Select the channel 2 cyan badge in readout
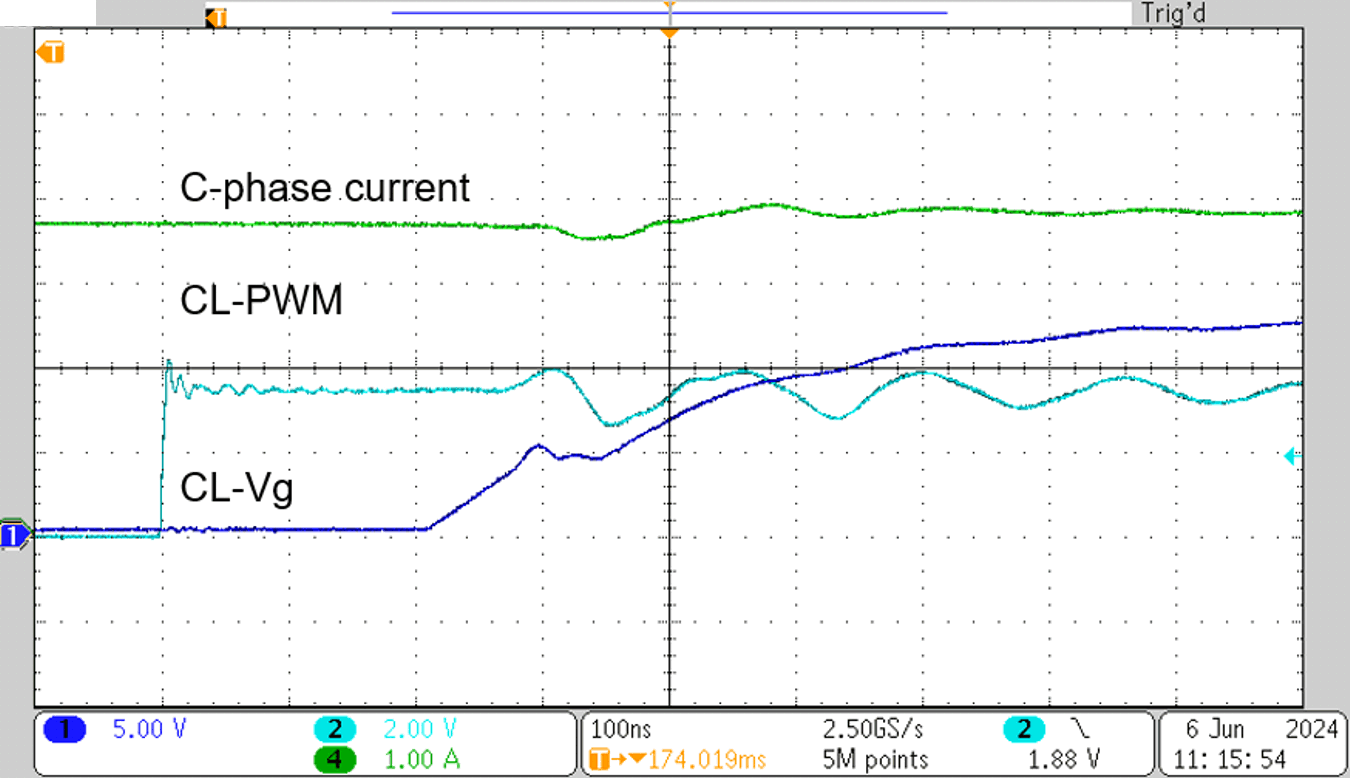The image size is (1350, 778). point(335,730)
